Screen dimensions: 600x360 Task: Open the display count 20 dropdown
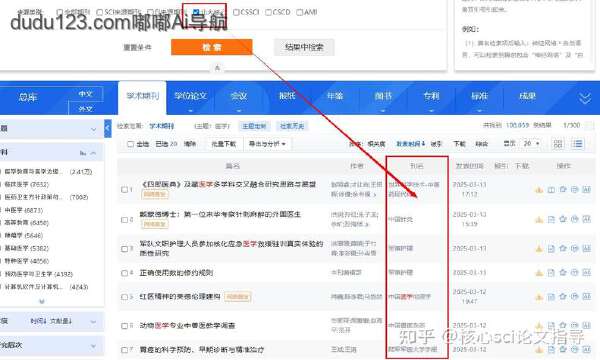click(x=532, y=143)
